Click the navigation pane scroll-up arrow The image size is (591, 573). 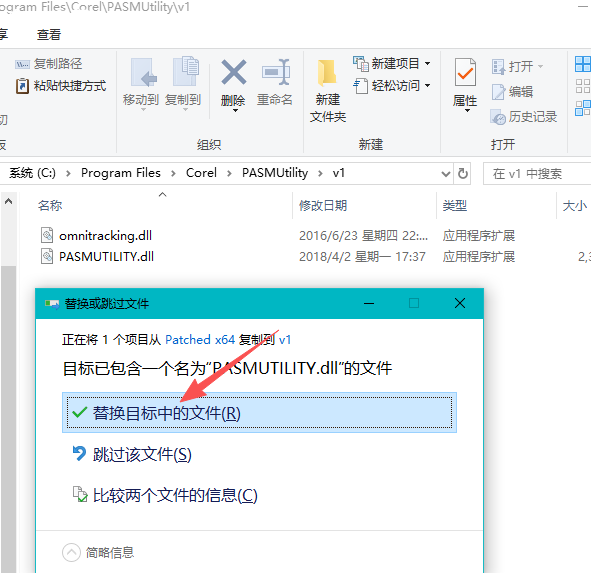click(8, 201)
